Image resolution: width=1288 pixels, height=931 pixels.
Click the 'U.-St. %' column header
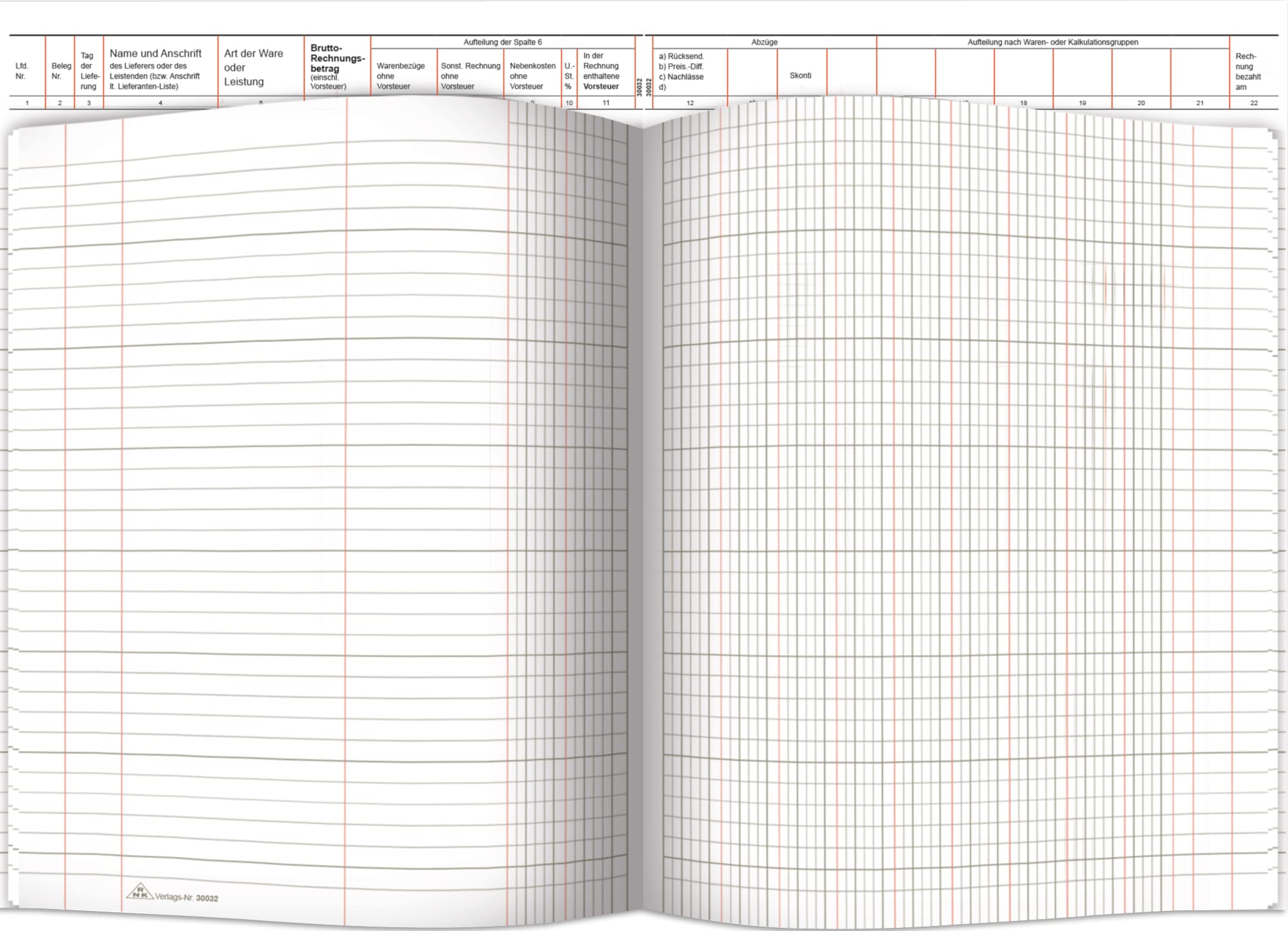point(569,76)
